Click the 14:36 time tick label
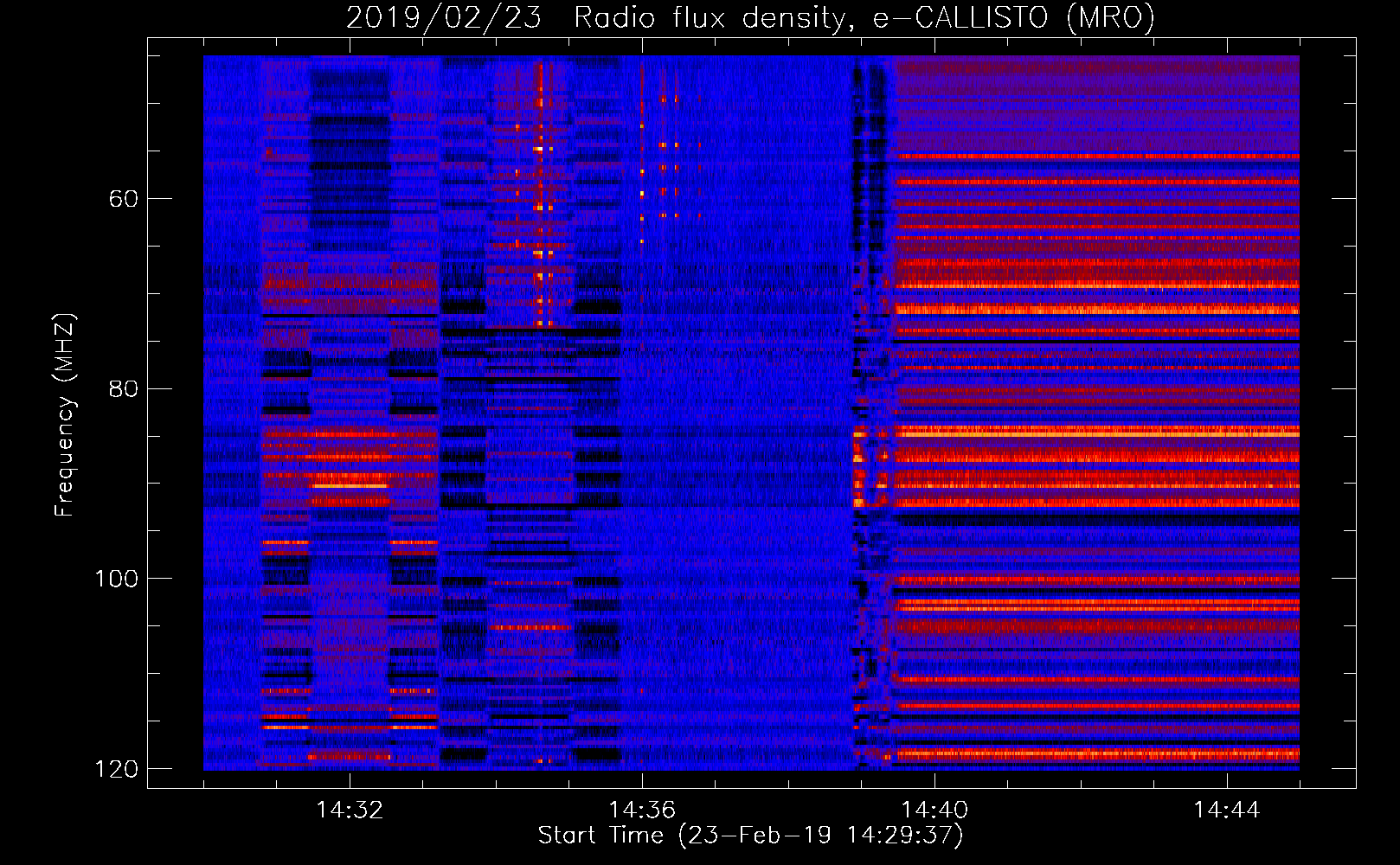The height and width of the screenshot is (865, 1400). click(642, 811)
